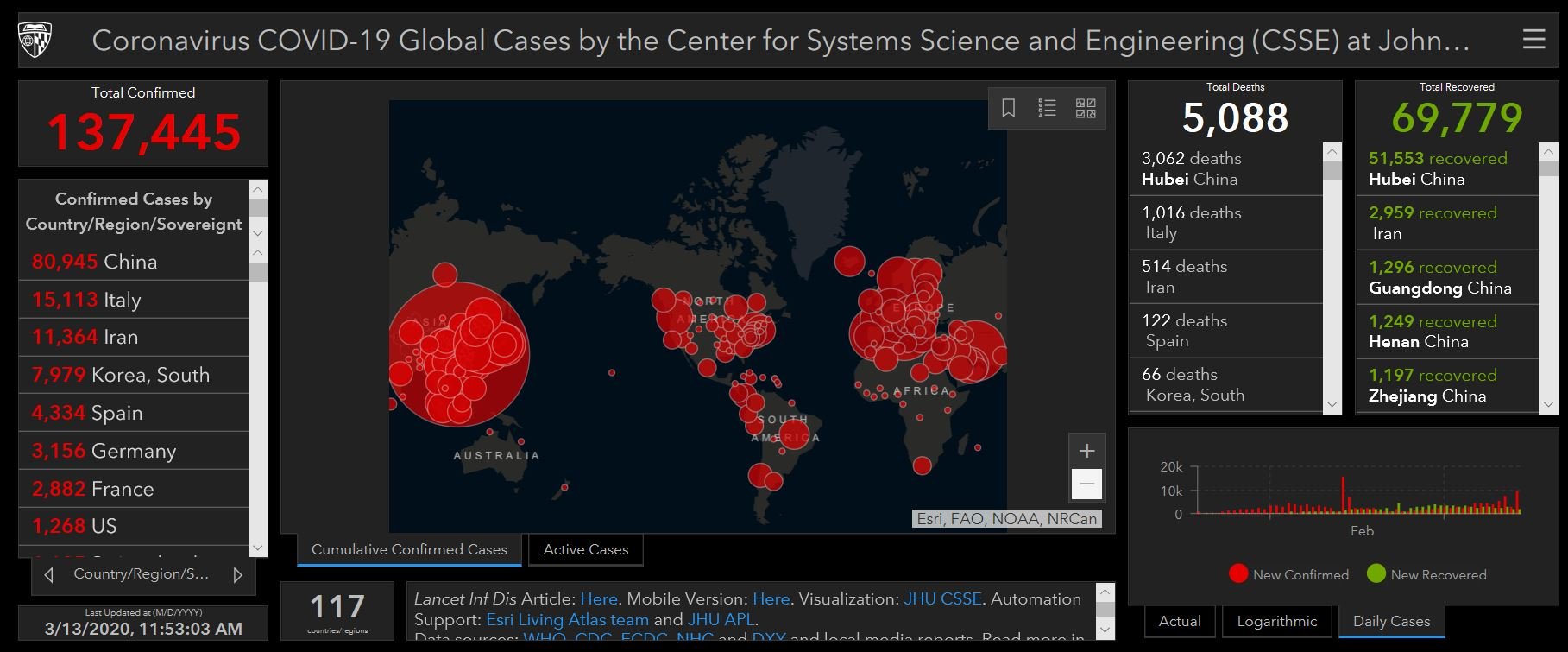Click the 69,779 Total Recovered number
This screenshot has width=1568, height=652.
pos(1457,117)
